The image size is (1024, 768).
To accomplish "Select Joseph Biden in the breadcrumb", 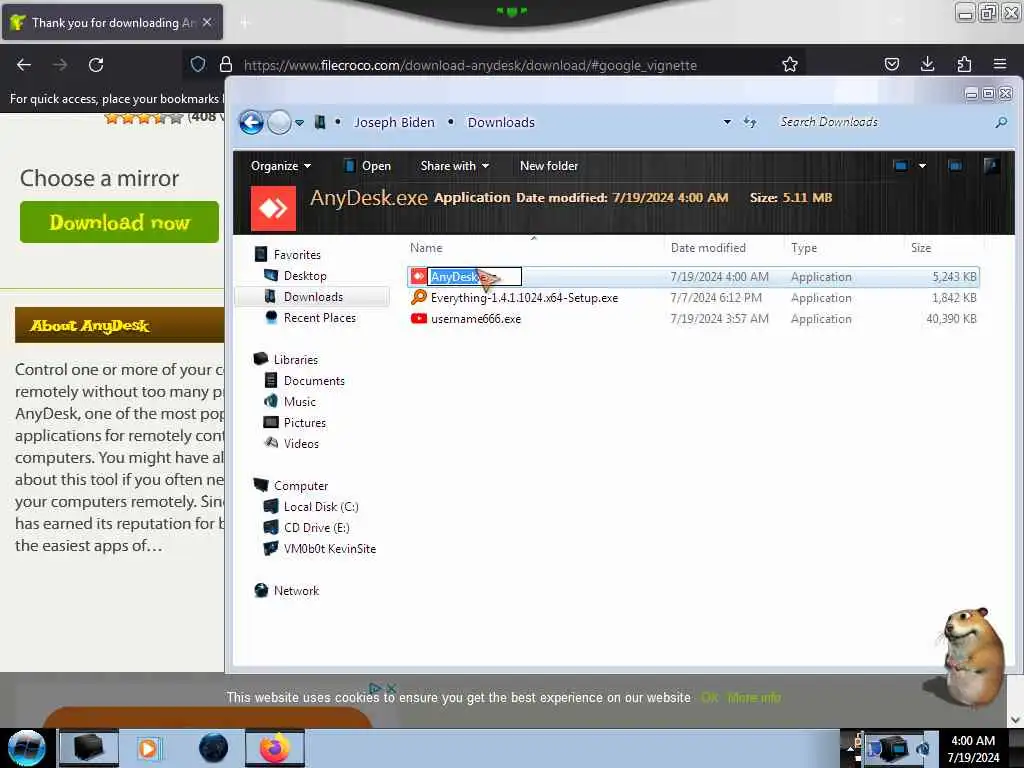I will pyautogui.click(x=394, y=122).
